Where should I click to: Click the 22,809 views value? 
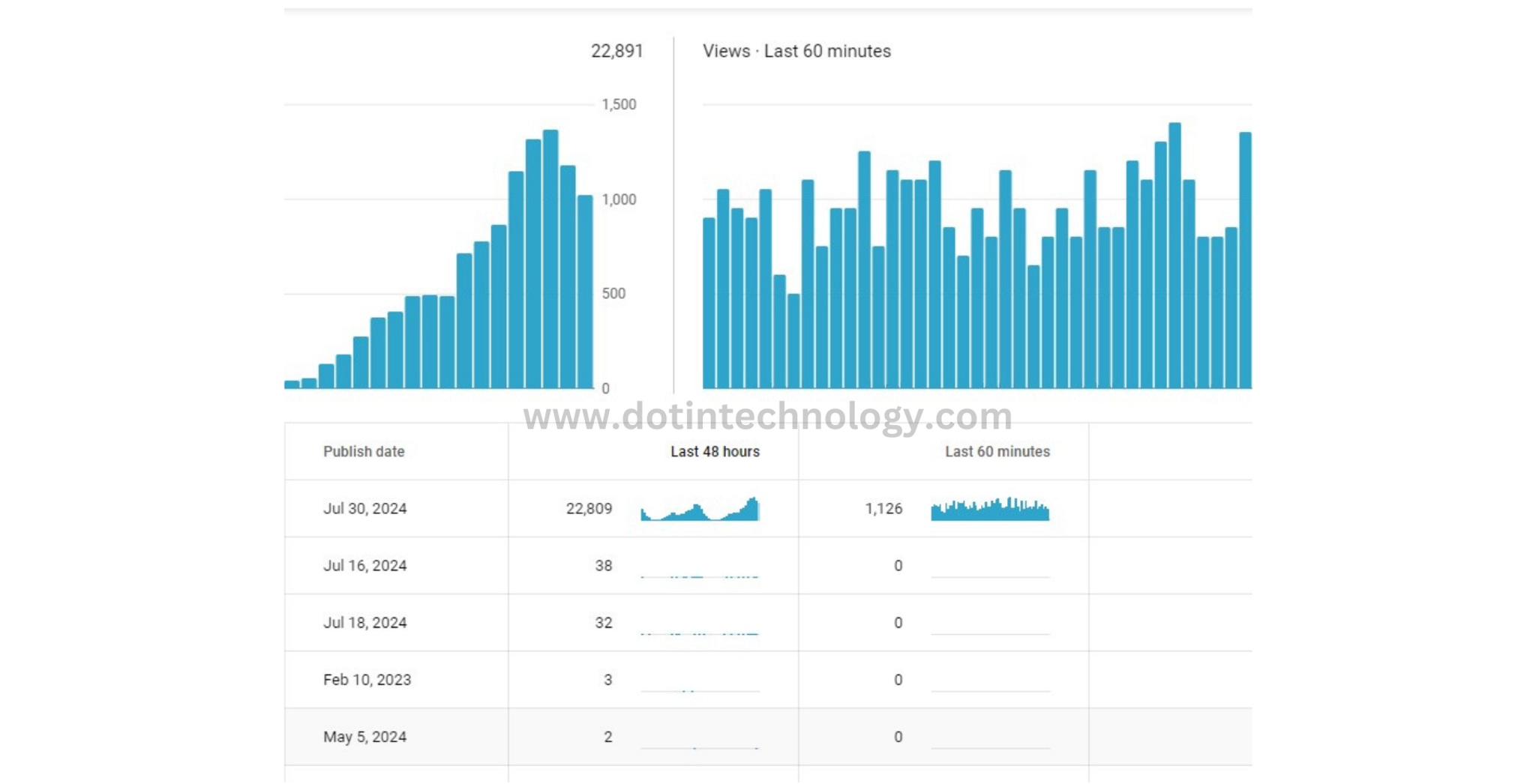pos(589,508)
